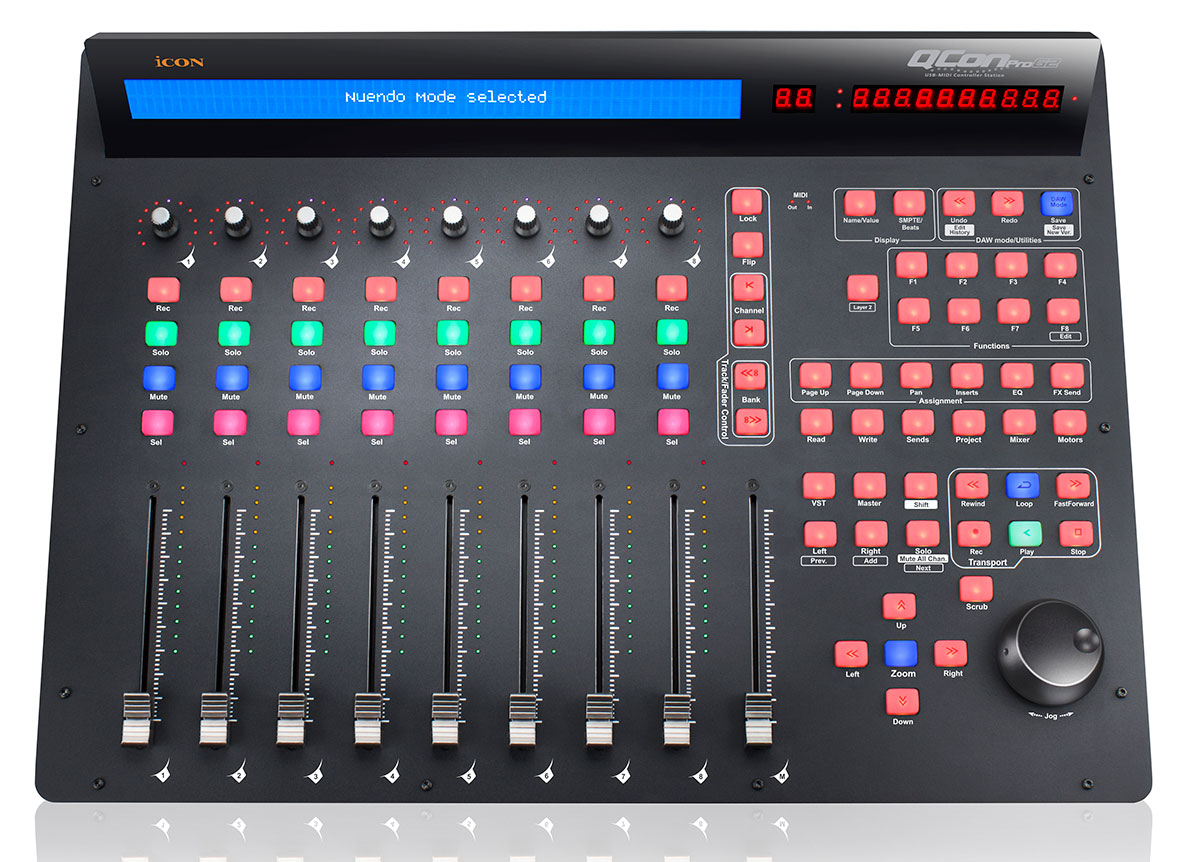Click the master fader cap marked M
The width and height of the screenshot is (1189, 862).
(758, 718)
